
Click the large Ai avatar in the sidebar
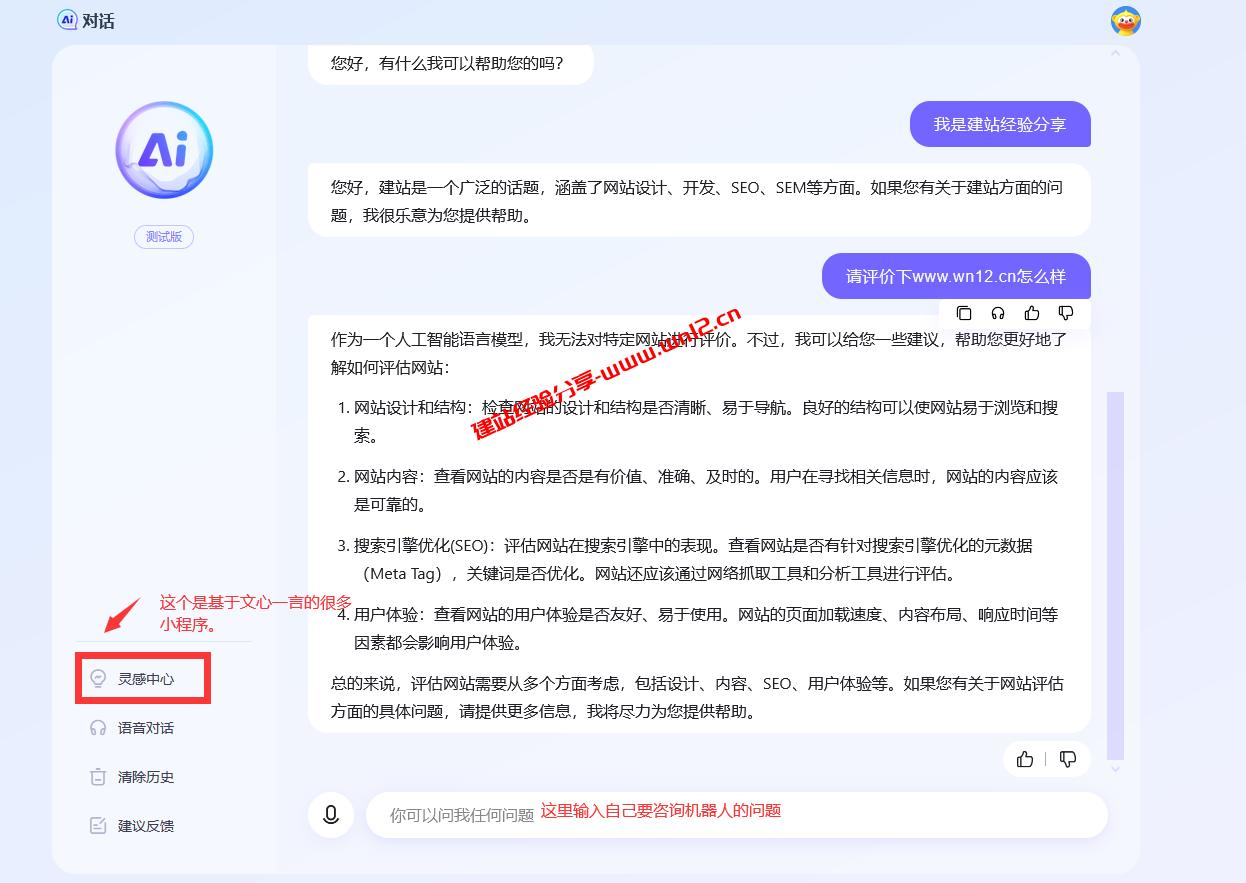pos(163,149)
